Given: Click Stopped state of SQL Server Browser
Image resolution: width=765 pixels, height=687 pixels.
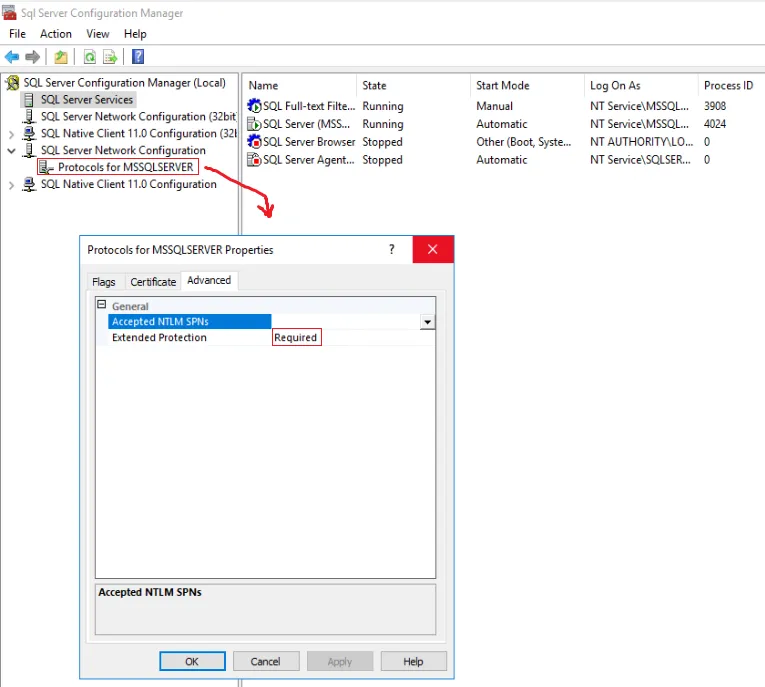Looking at the screenshot, I should point(382,142).
